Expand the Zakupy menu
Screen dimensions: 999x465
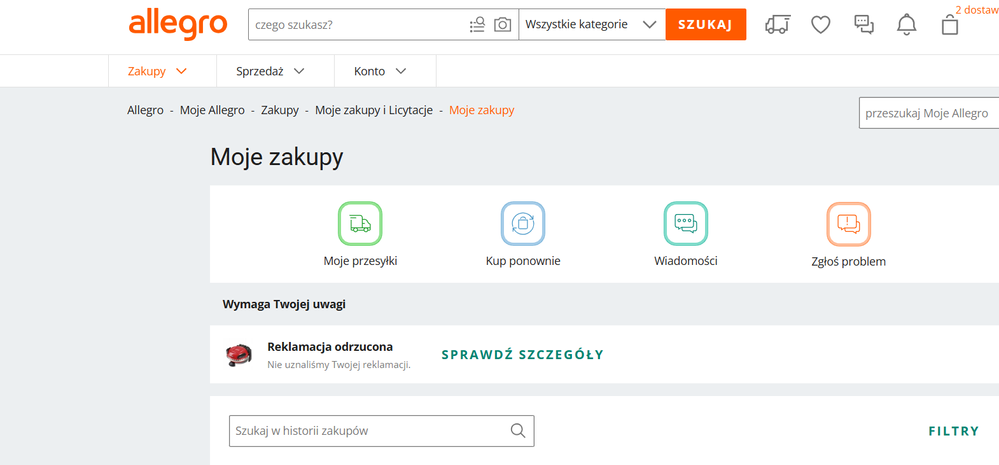pyautogui.click(x=157, y=71)
